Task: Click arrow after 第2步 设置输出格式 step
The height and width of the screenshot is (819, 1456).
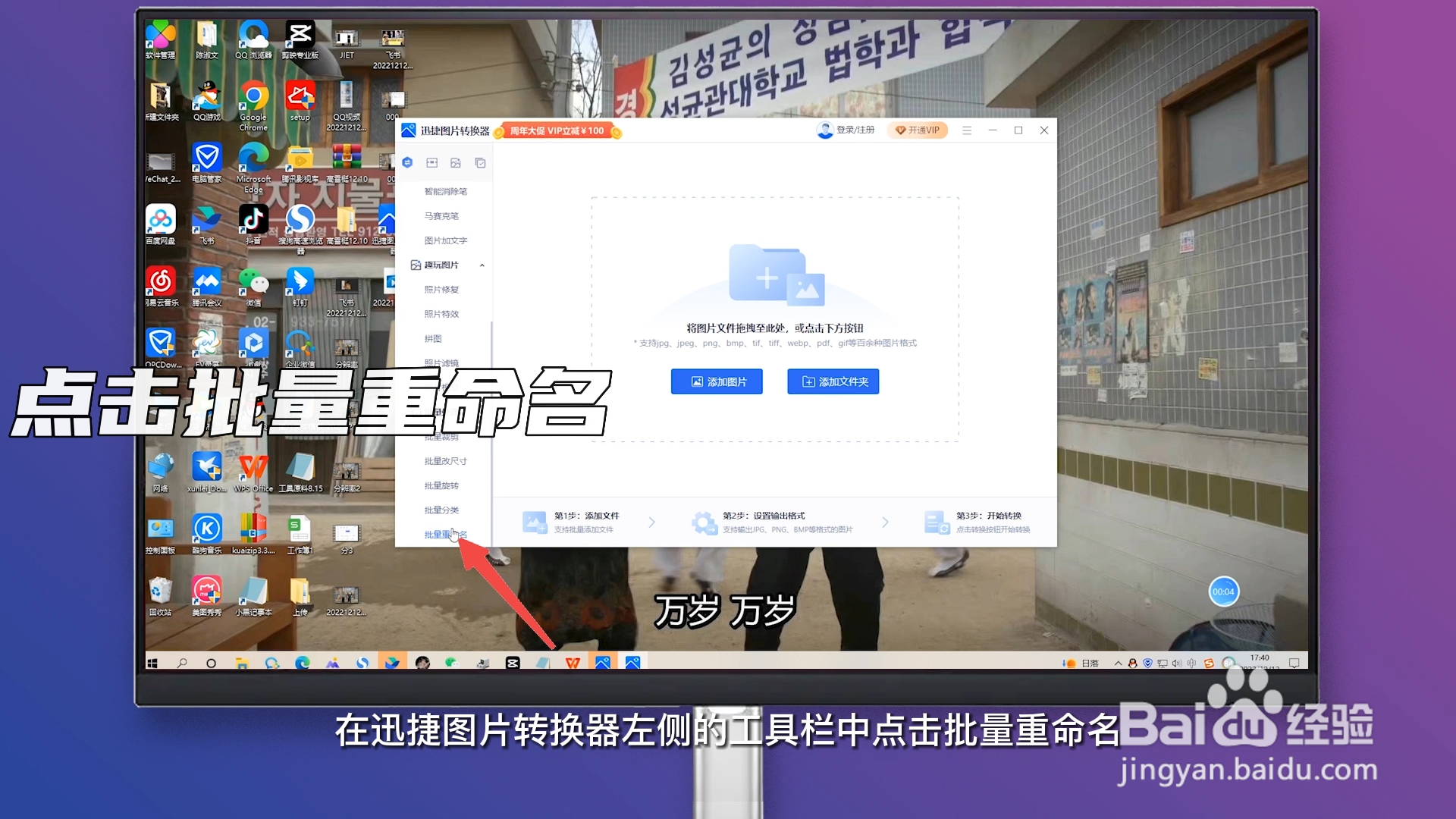Action: [885, 522]
